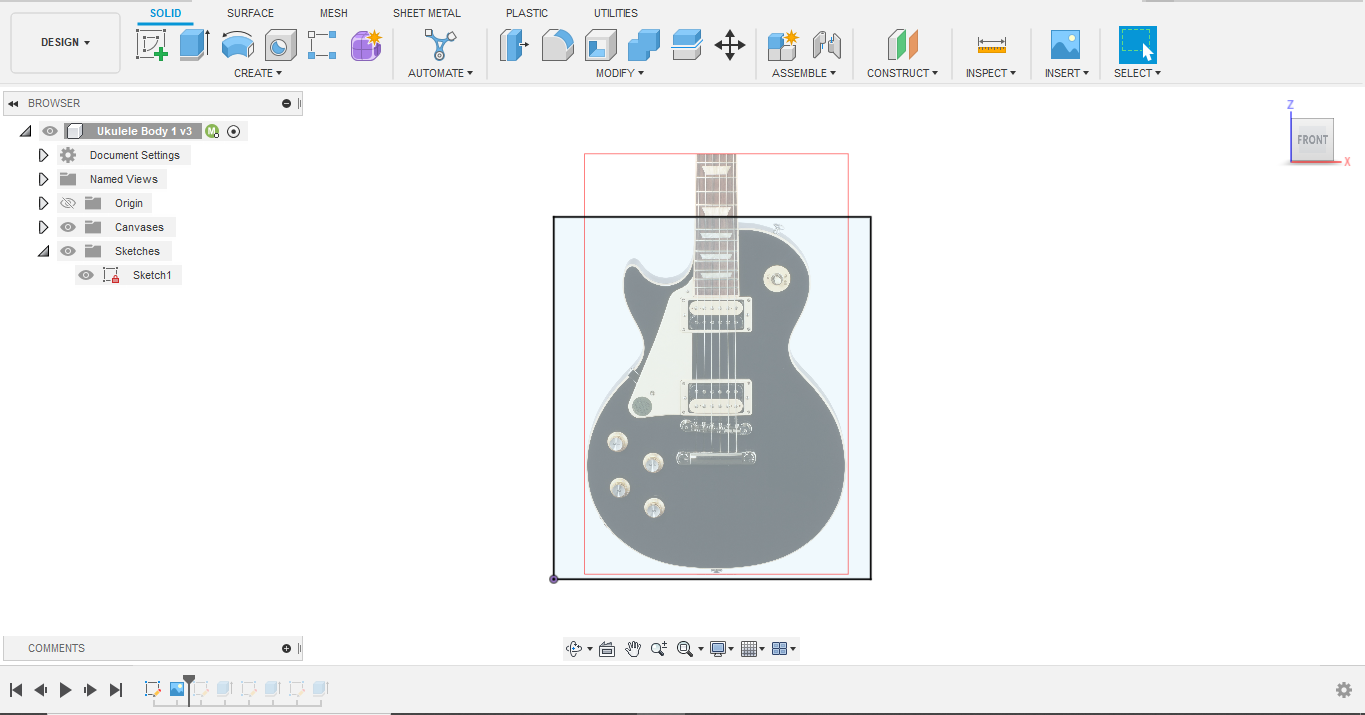Open the CONSTRUCT dropdown menu
The height and width of the screenshot is (715, 1365).
[902, 73]
